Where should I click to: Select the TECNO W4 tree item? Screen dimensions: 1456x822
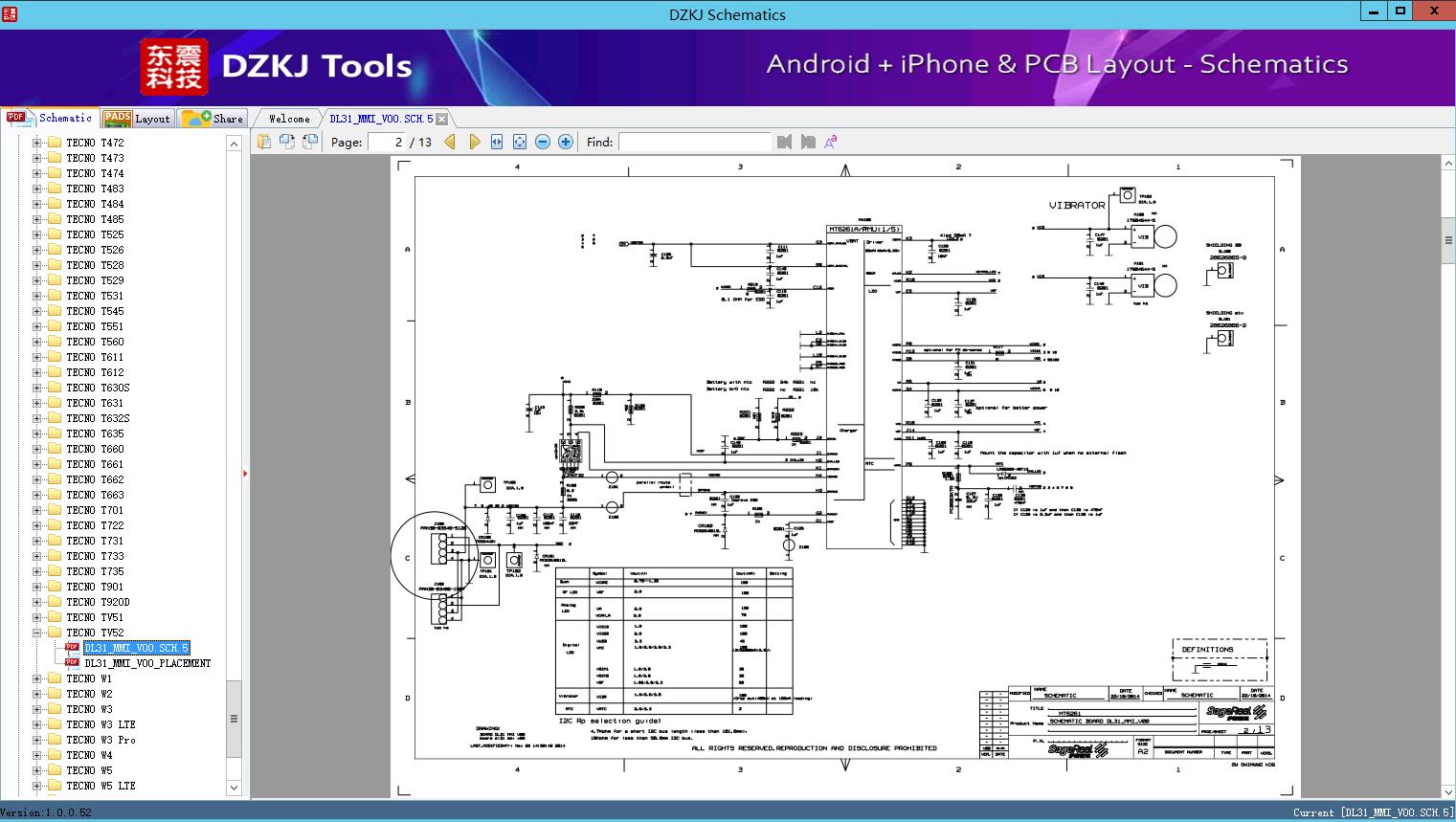pyautogui.click(x=89, y=755)
